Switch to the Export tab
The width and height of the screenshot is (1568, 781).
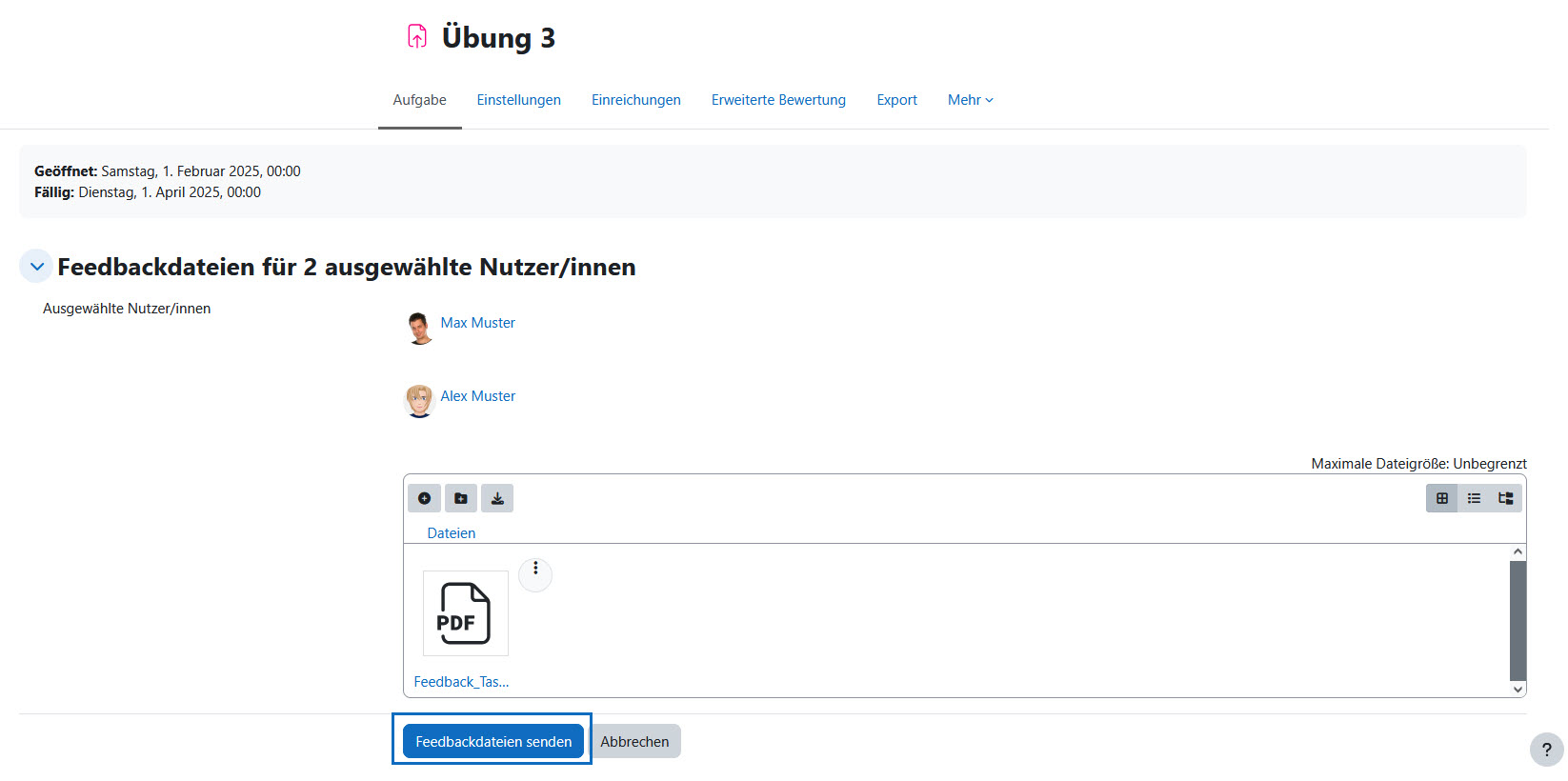(x=897, y=100)
